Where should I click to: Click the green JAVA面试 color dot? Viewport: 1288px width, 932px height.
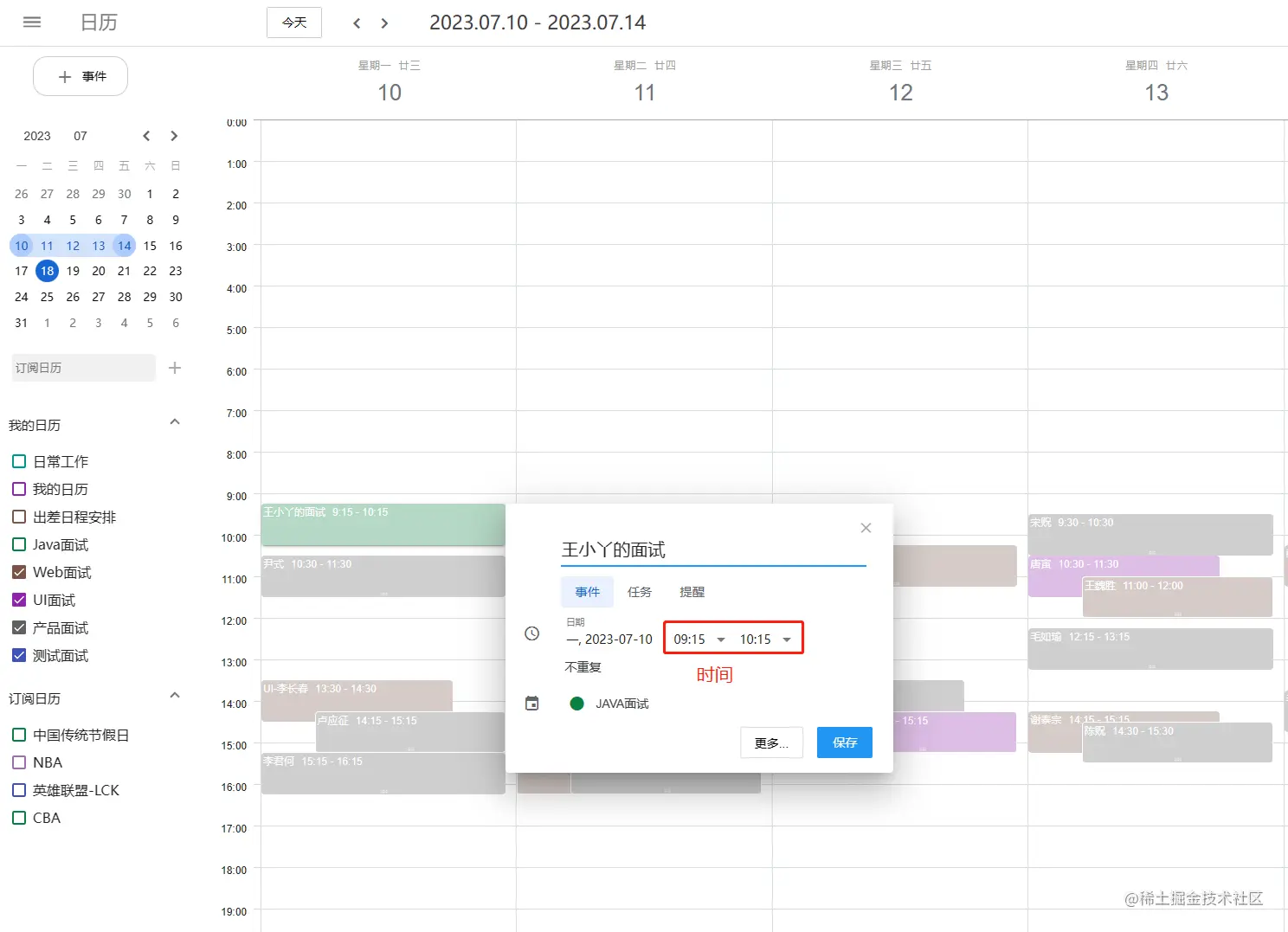(576, 704)
